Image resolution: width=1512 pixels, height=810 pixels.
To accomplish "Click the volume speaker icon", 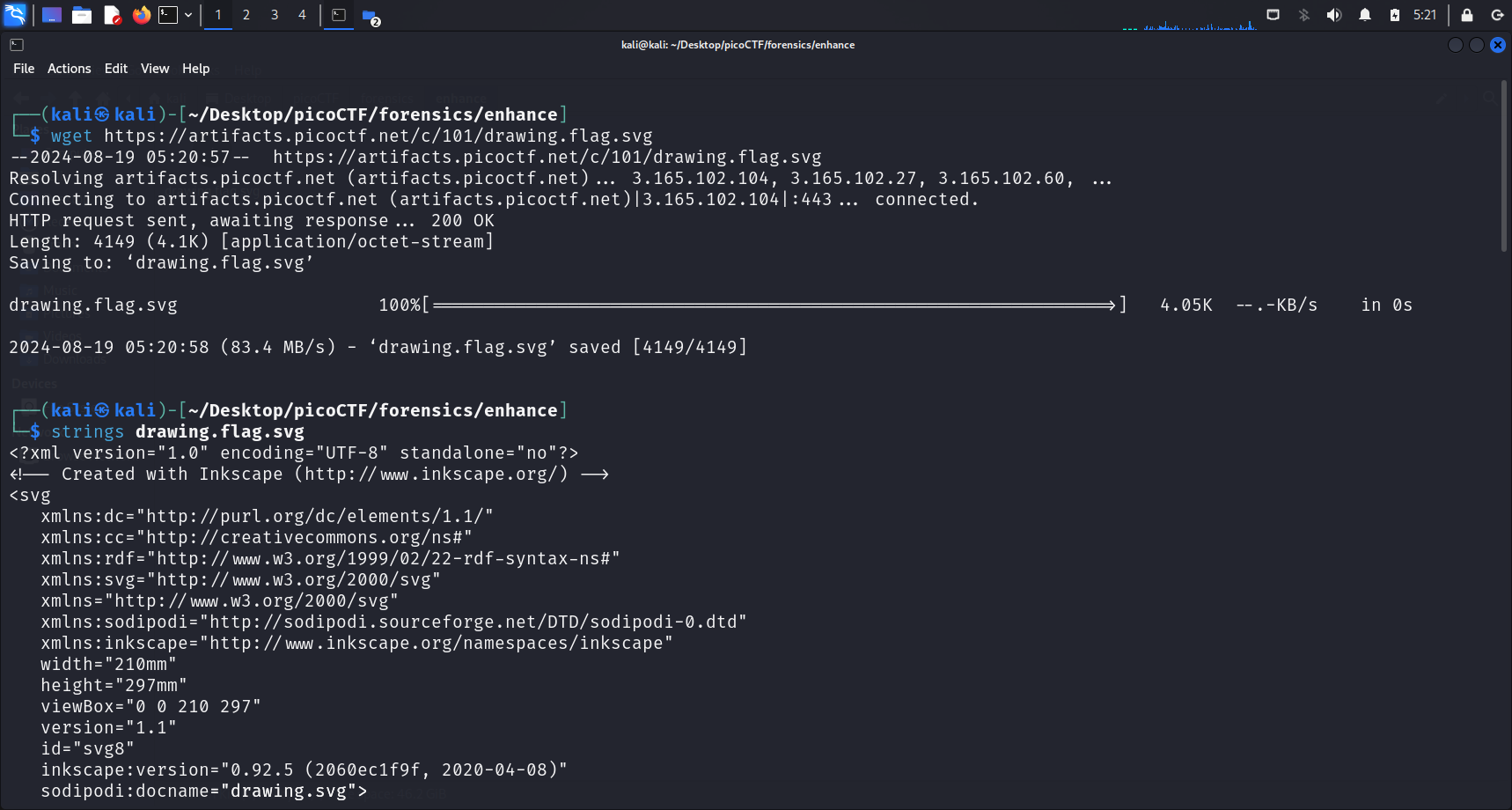I will pyautogui.click(x=1334, y=15).
